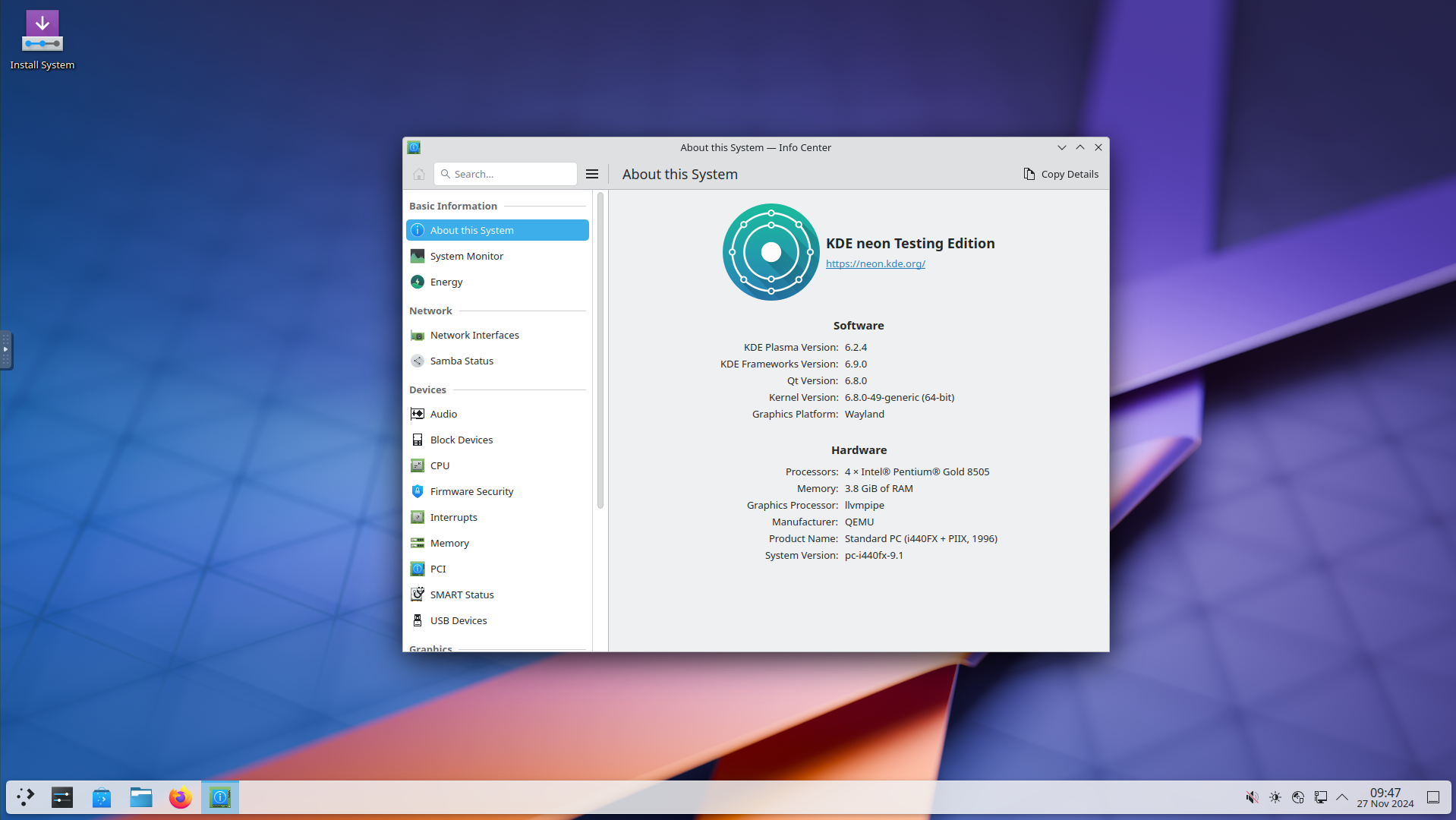Screen dimensions: 1456x820
Task: Select Firmware Security in the sidebar
Action: [x=471, y=491]
